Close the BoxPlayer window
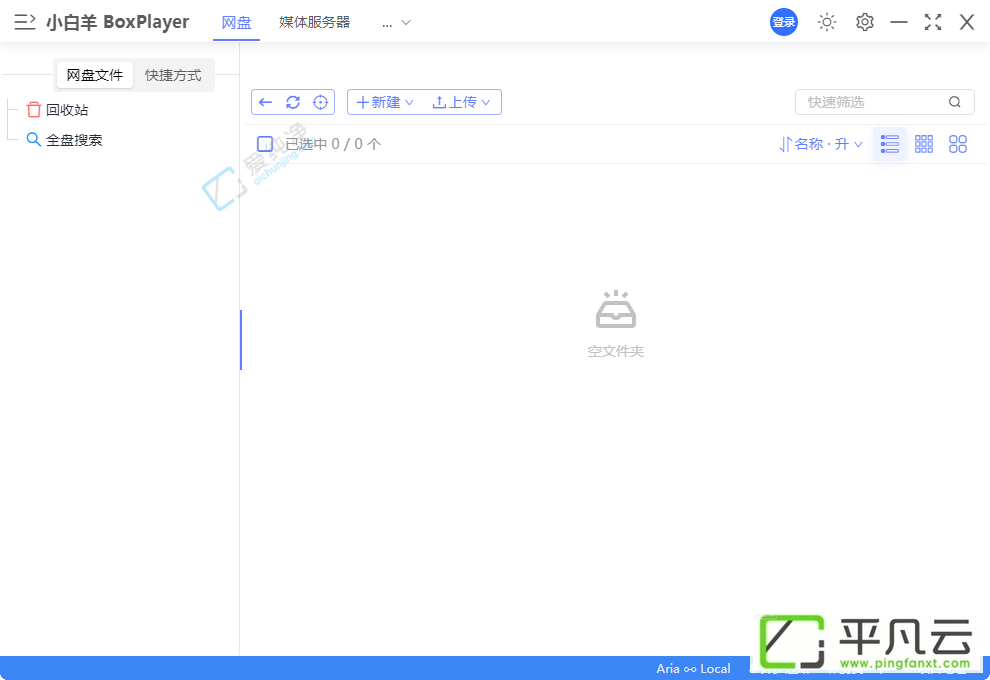 click(967, 22)
